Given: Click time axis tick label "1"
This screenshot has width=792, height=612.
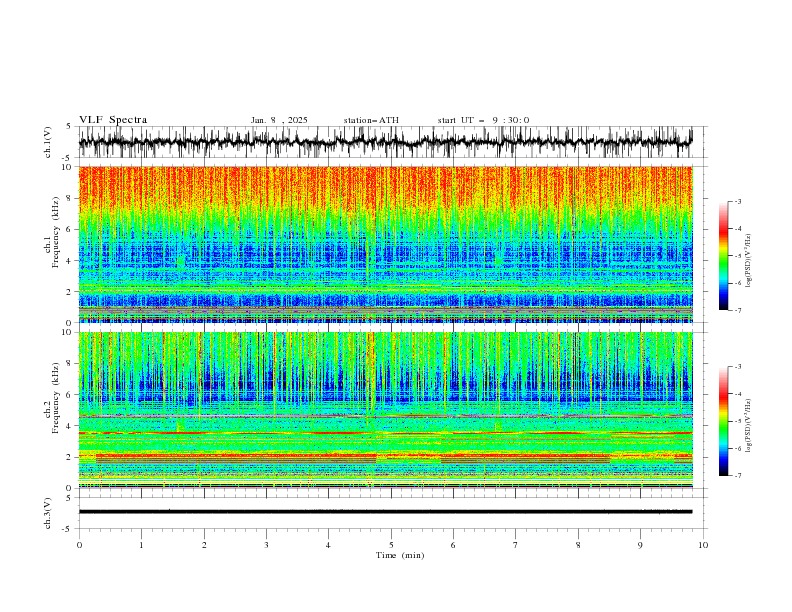Looking at the screenshot, I should coord(141,545).
